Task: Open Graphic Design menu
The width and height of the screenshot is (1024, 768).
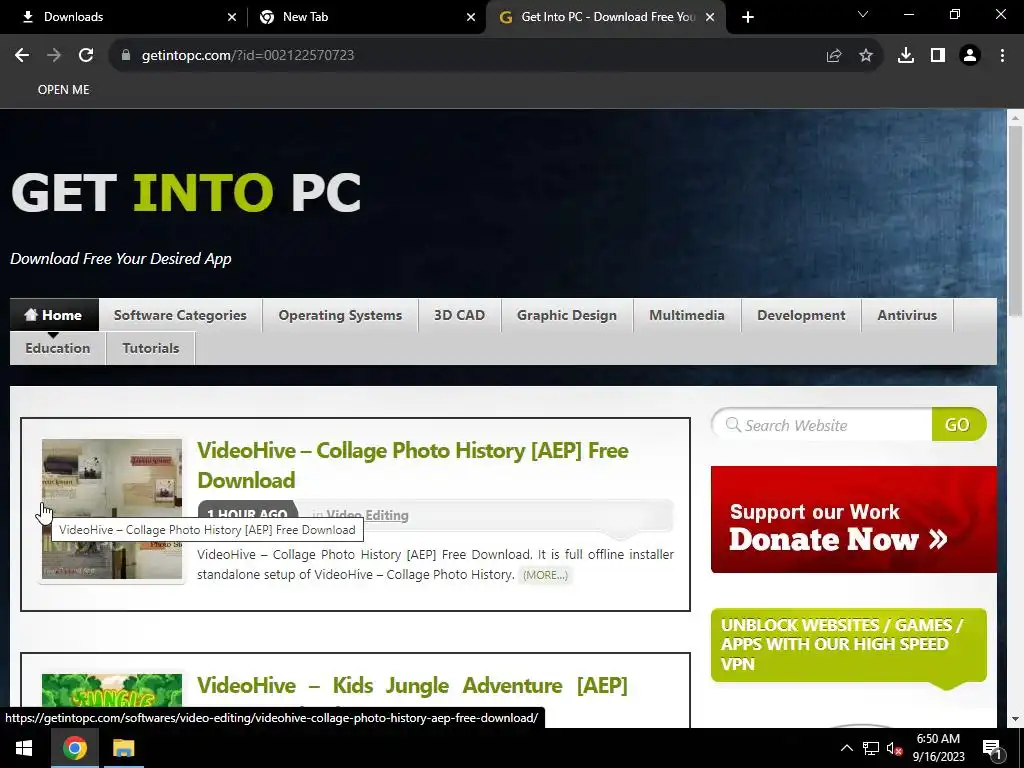Action: (567, 315)
